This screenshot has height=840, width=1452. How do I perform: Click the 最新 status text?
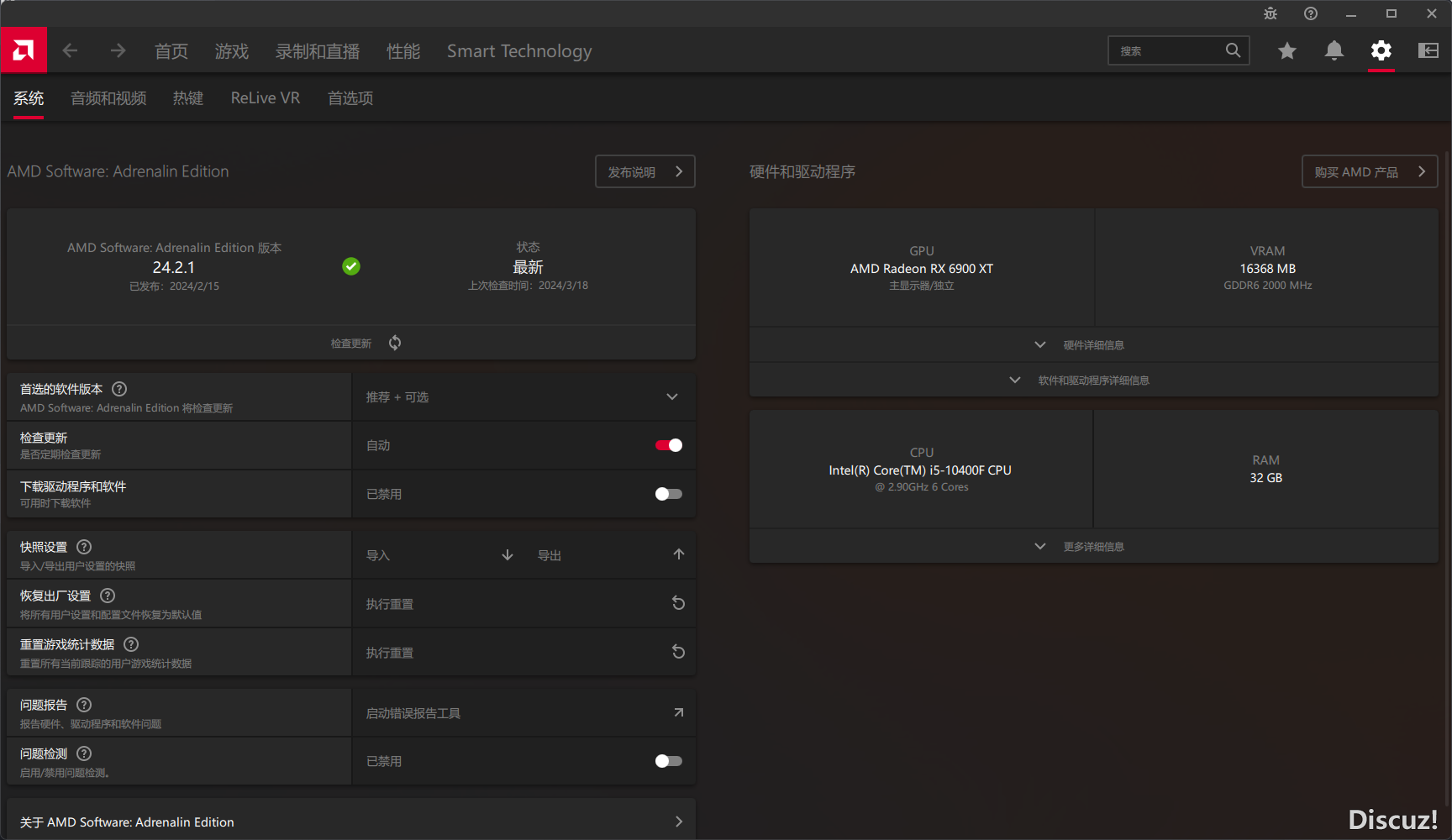pos(529,267)
